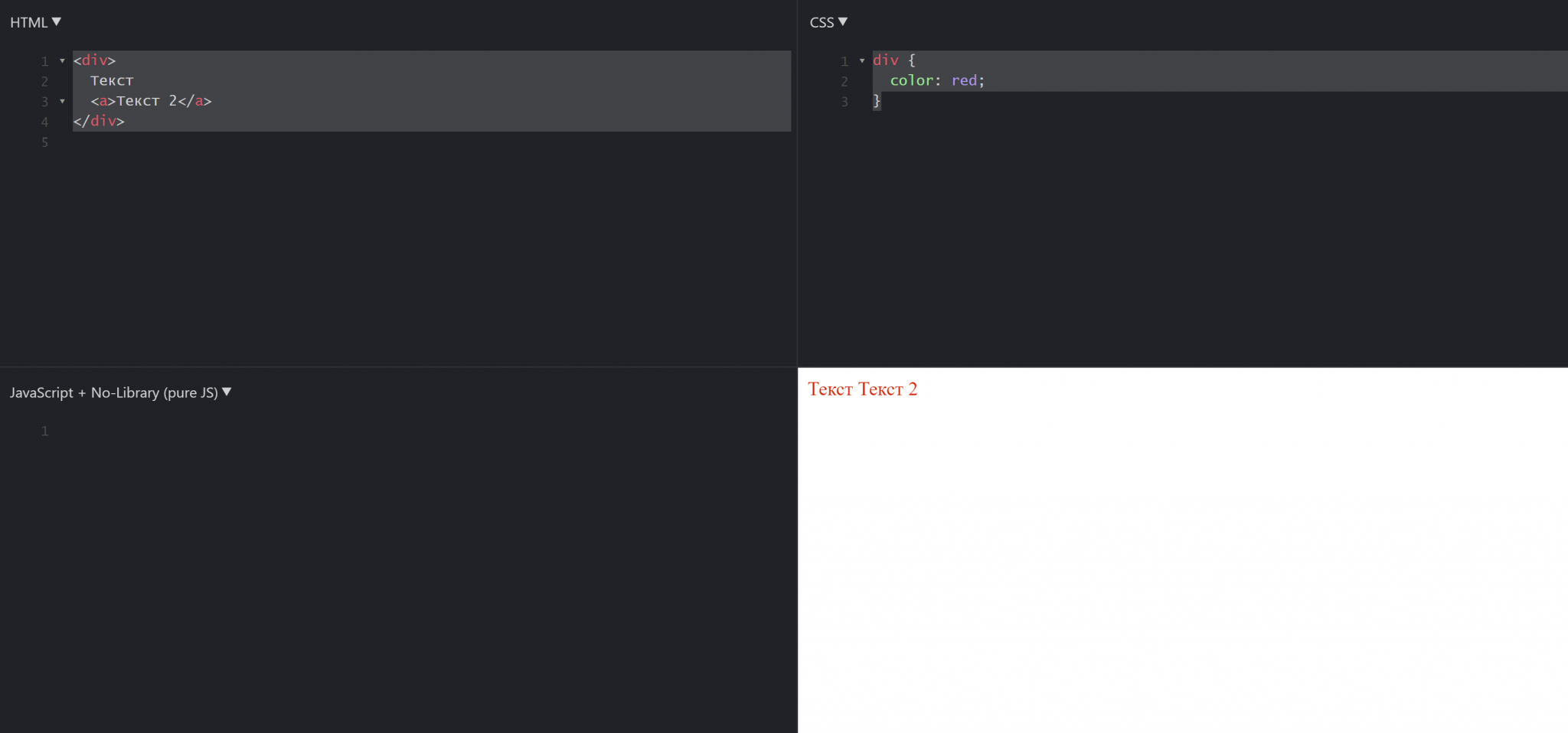The image size is (1568, 733).
Task: Click the closing </div> tag in HTML editor
Action: click(99, 121)
